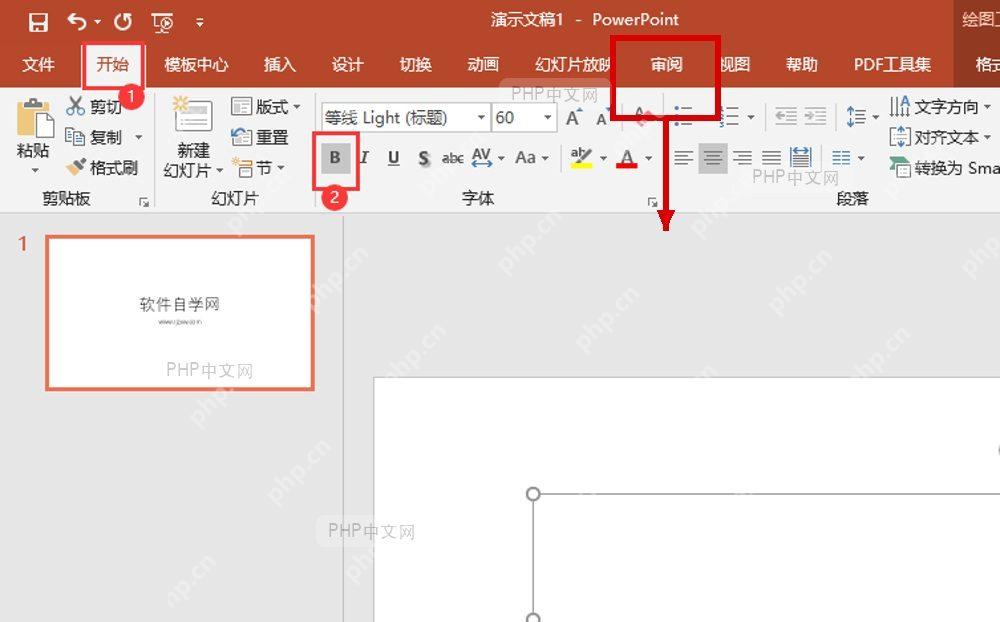Align text right
This screenshot has height=622, width=1000.
(742, 158)
